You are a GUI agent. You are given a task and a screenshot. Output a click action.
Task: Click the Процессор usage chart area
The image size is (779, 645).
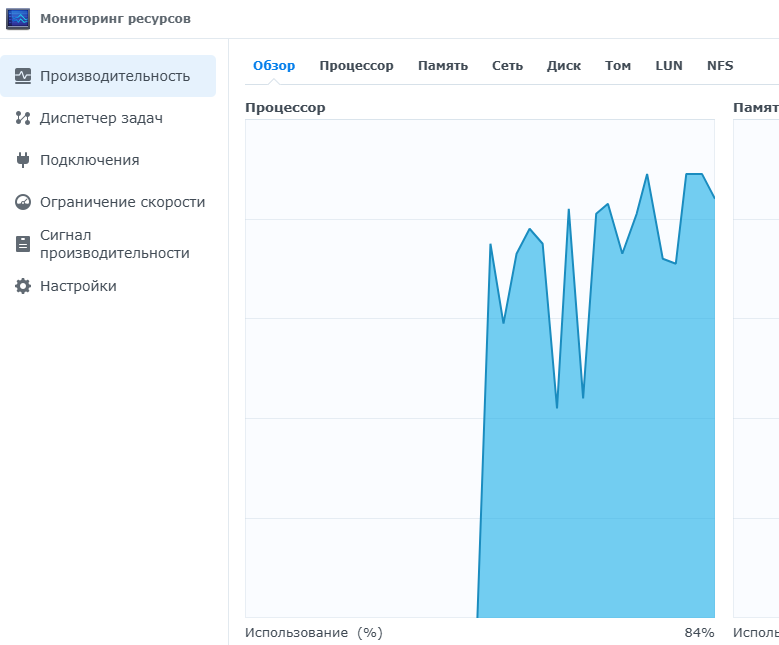(x=480, y=368)
